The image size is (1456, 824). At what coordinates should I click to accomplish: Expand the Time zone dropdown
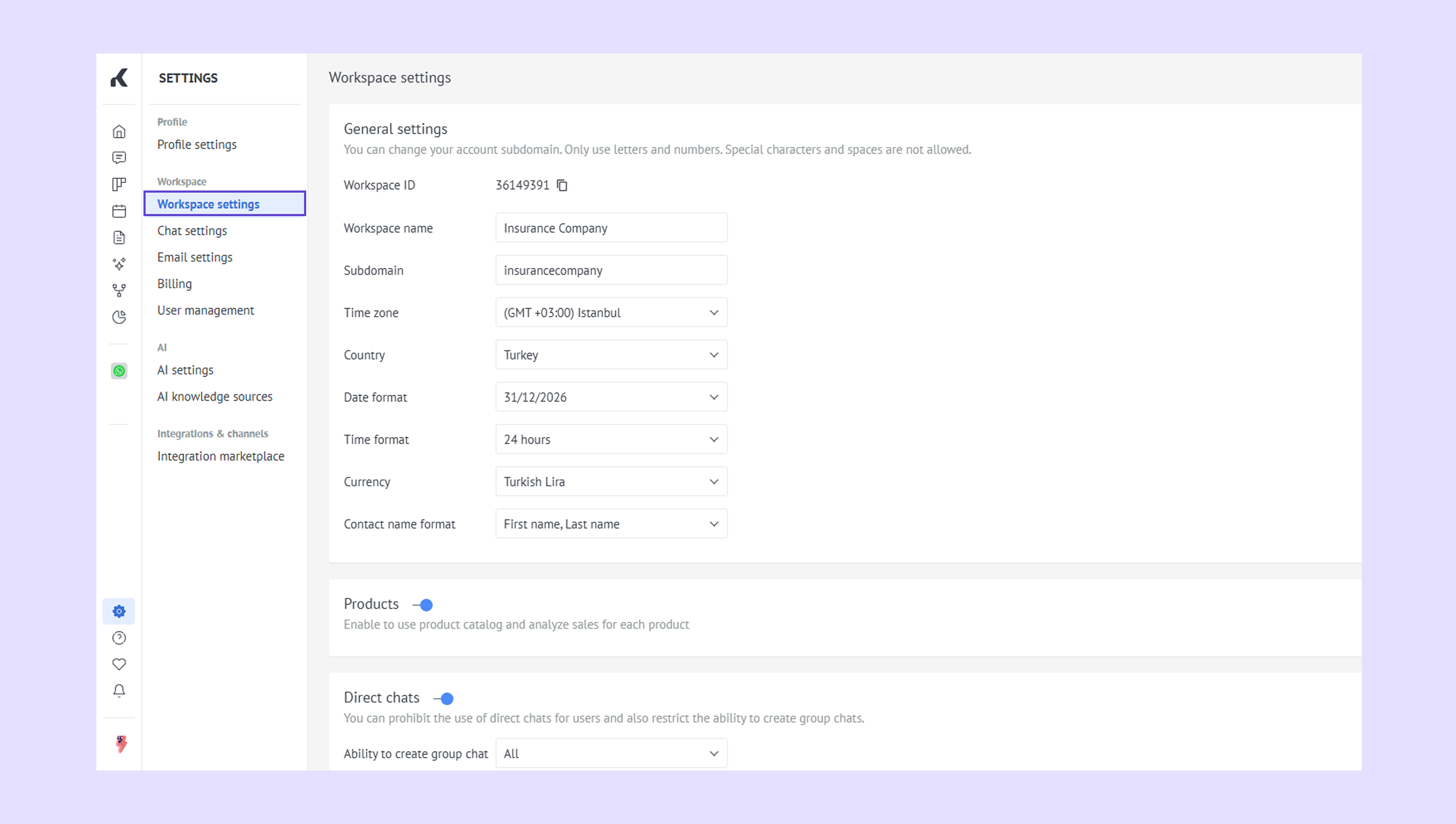pyautogui.click(x=611, y=312)
